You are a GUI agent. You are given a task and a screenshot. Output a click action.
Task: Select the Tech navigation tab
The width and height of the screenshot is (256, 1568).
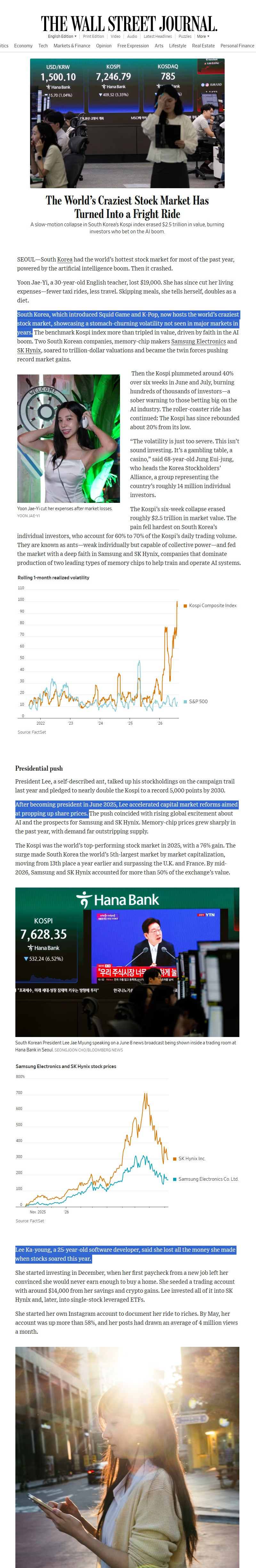(43, 46)
